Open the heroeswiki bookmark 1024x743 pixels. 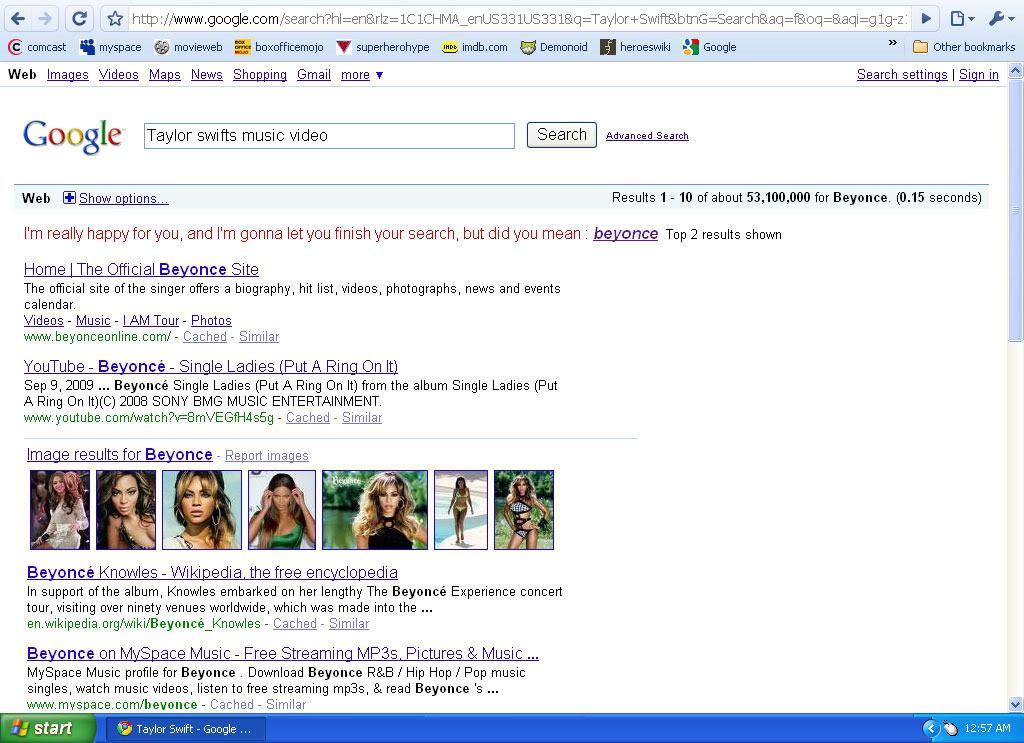635,47
